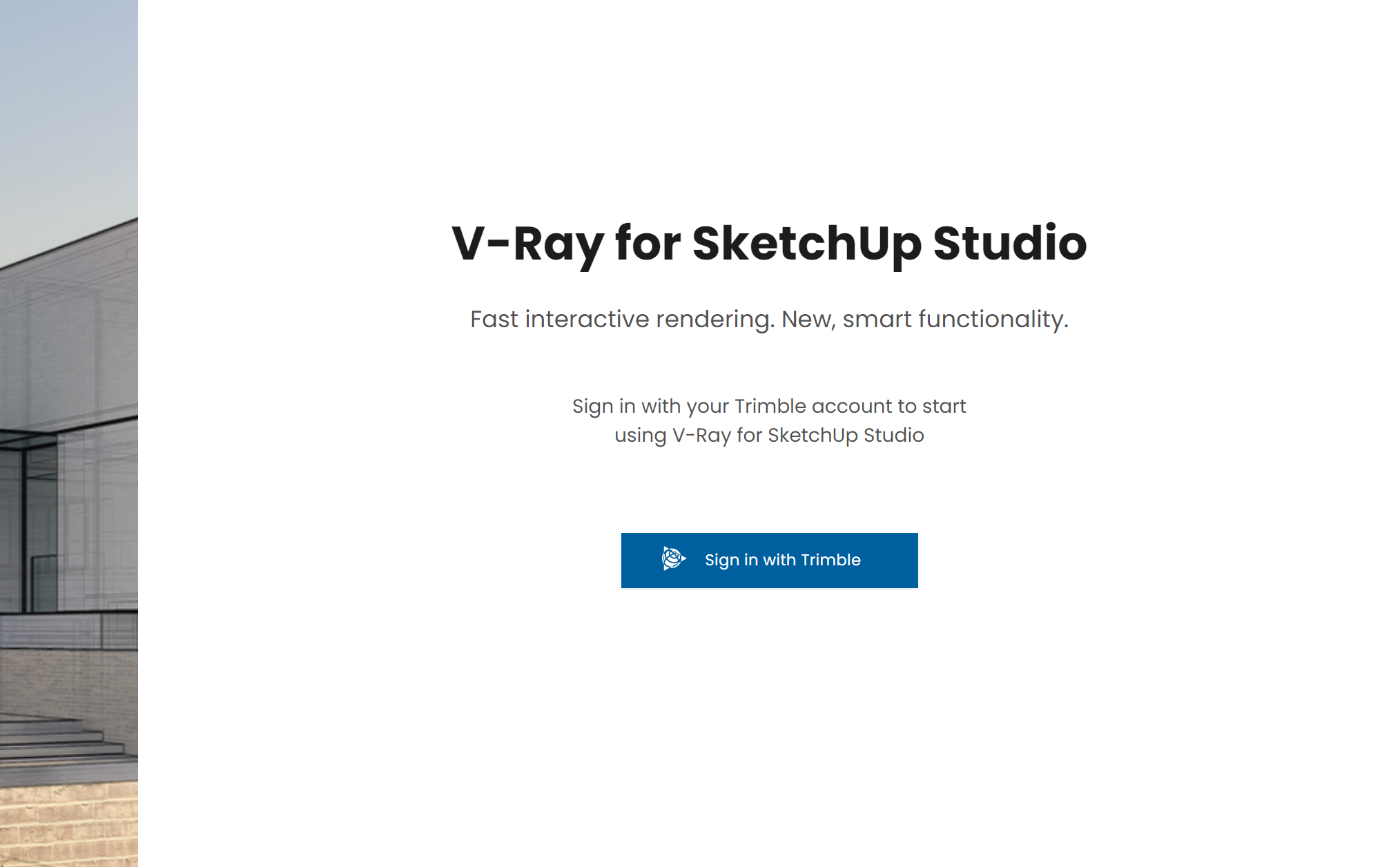Image resolution: width=1400 pixels, height=867 pixels.
Task: Click the Trimble logo icon in the button
Action: pyautogui.click(x=674, y=559)
